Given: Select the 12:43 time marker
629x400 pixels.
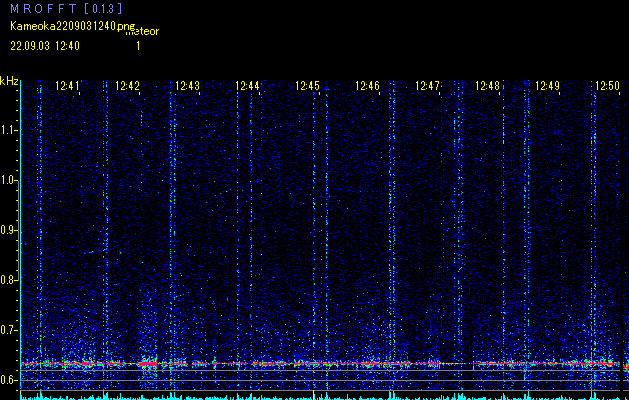Looking at the screenshot, I should [x=187, y=86].
